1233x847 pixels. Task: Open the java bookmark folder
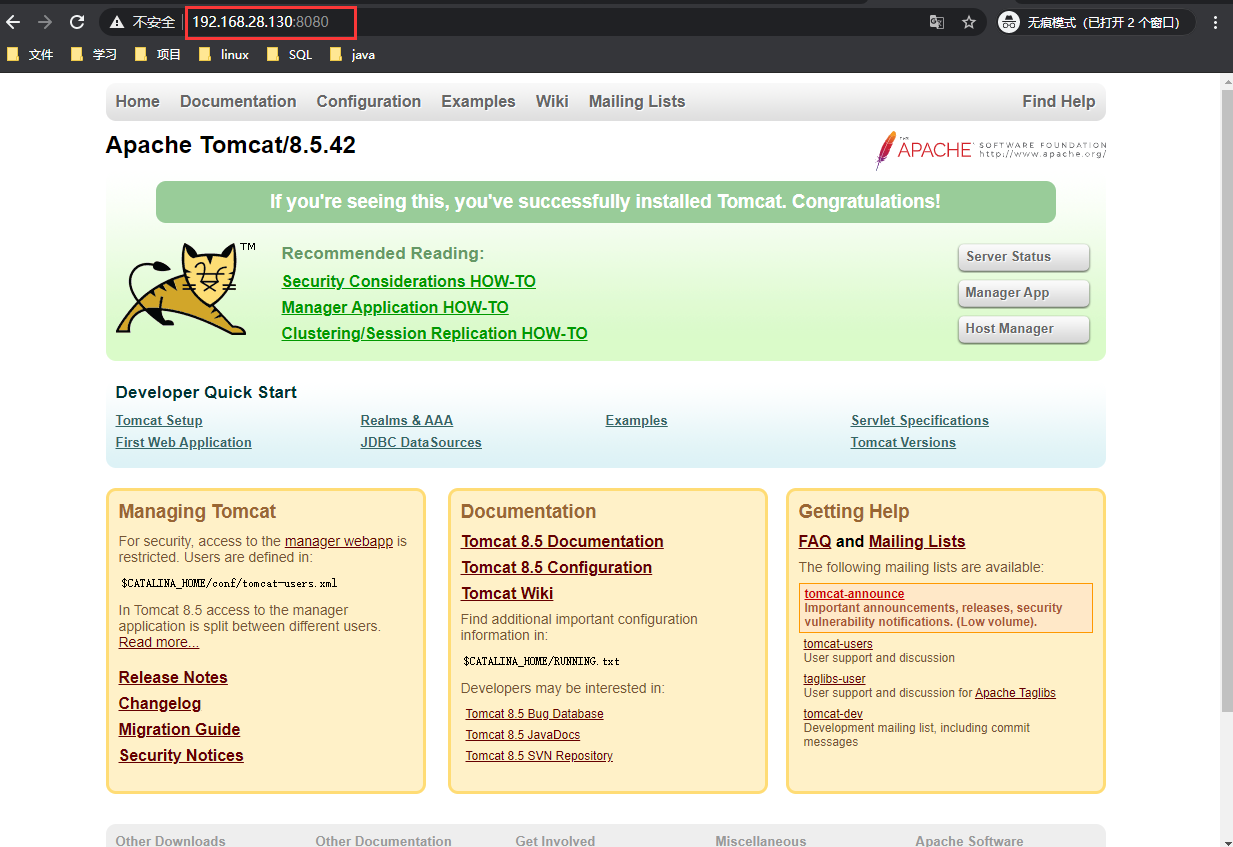[x=353, y=55]
